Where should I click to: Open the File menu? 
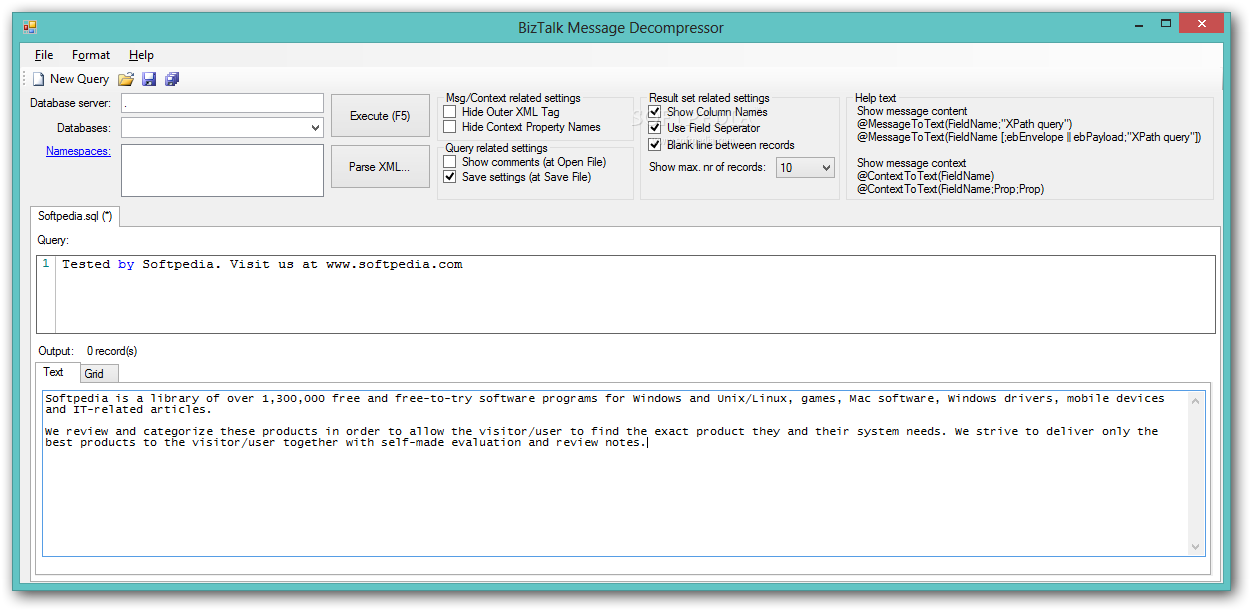point(44,55)
